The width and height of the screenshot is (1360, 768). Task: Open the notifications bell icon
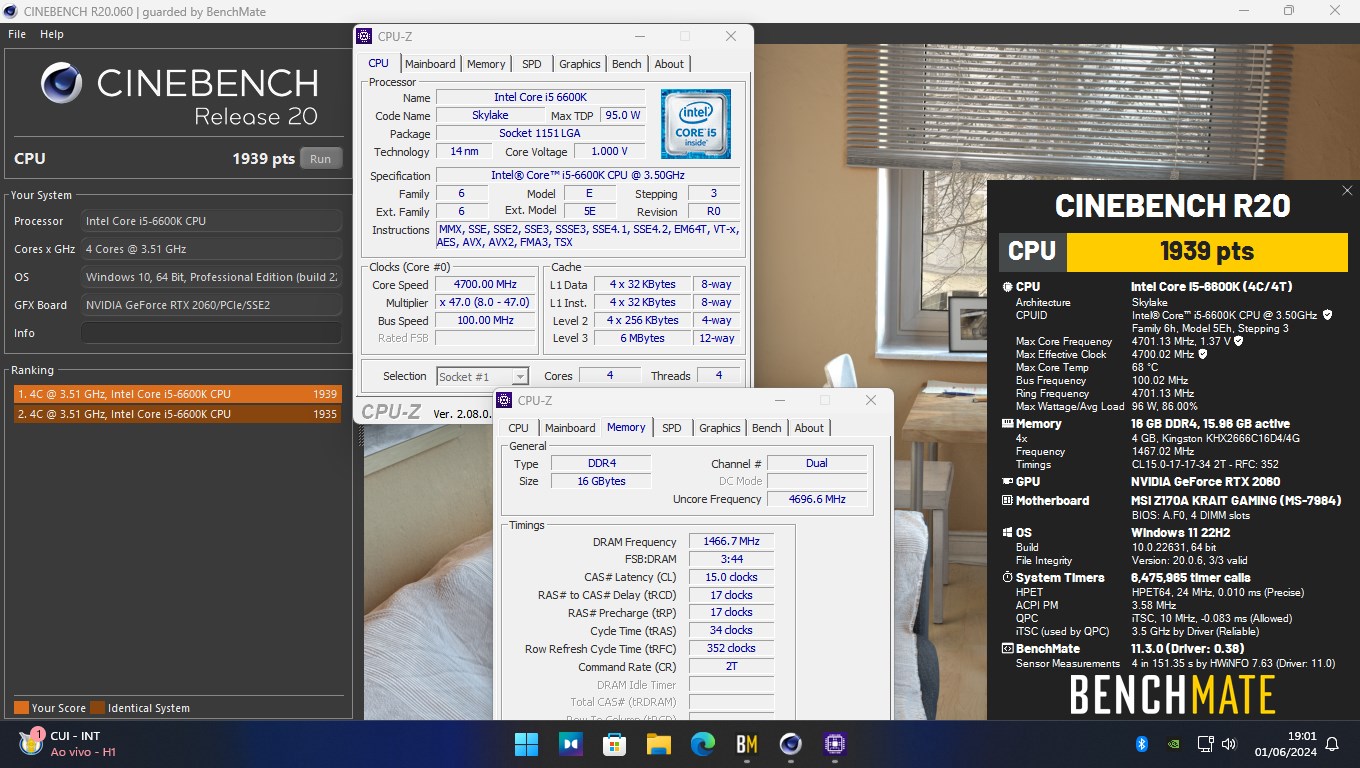pyautogui.click(x=1332, y=744)
